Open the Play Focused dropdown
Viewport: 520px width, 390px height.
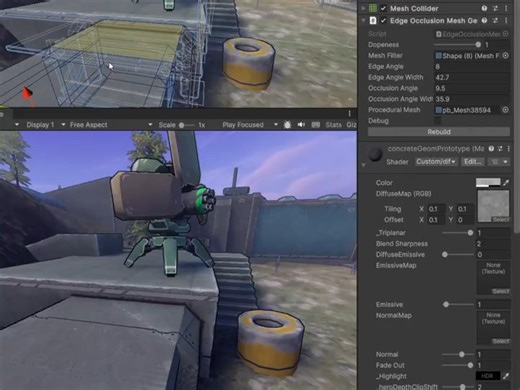(x=250, y=125)
